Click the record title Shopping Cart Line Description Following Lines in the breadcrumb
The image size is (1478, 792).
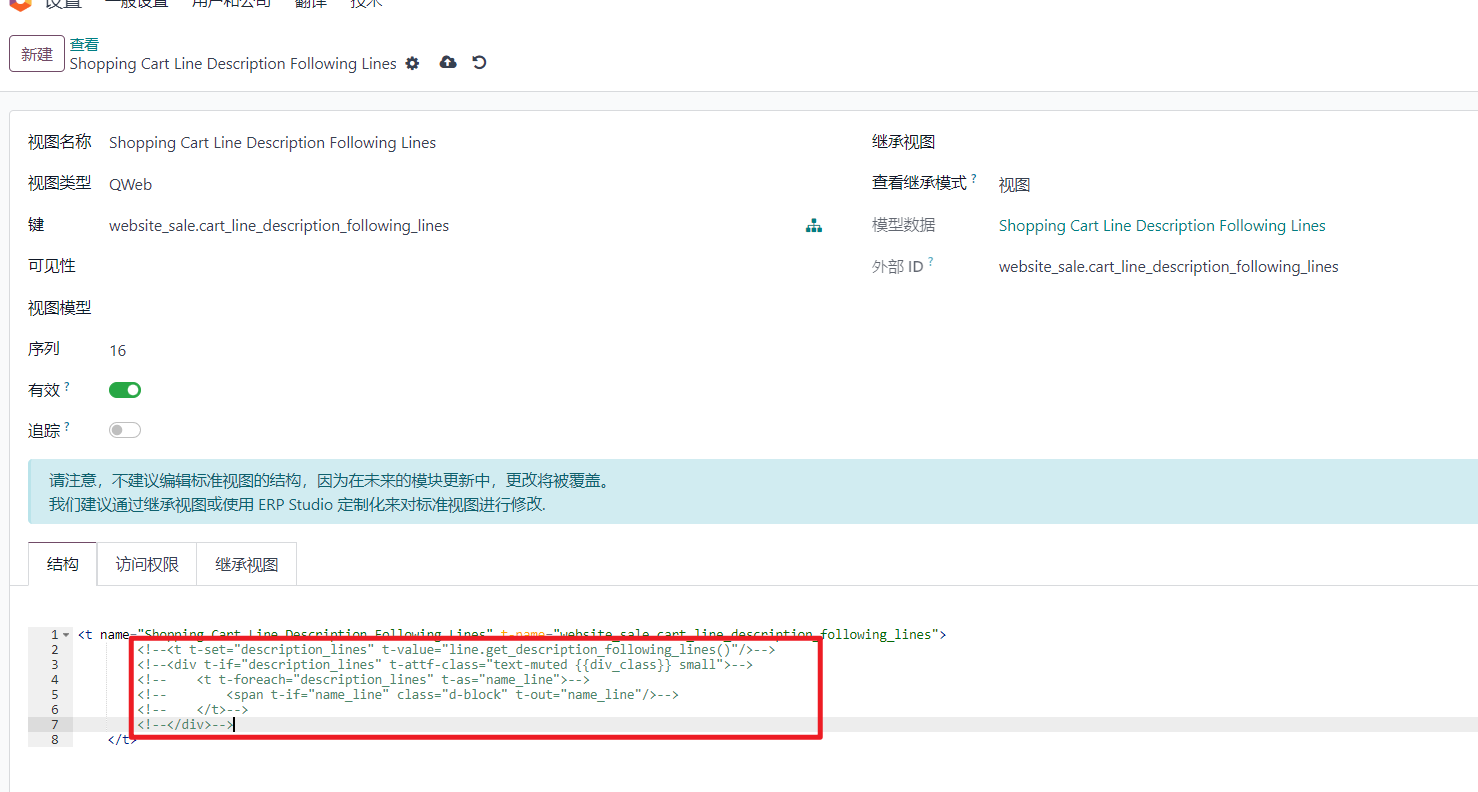(x=233, y=64)
